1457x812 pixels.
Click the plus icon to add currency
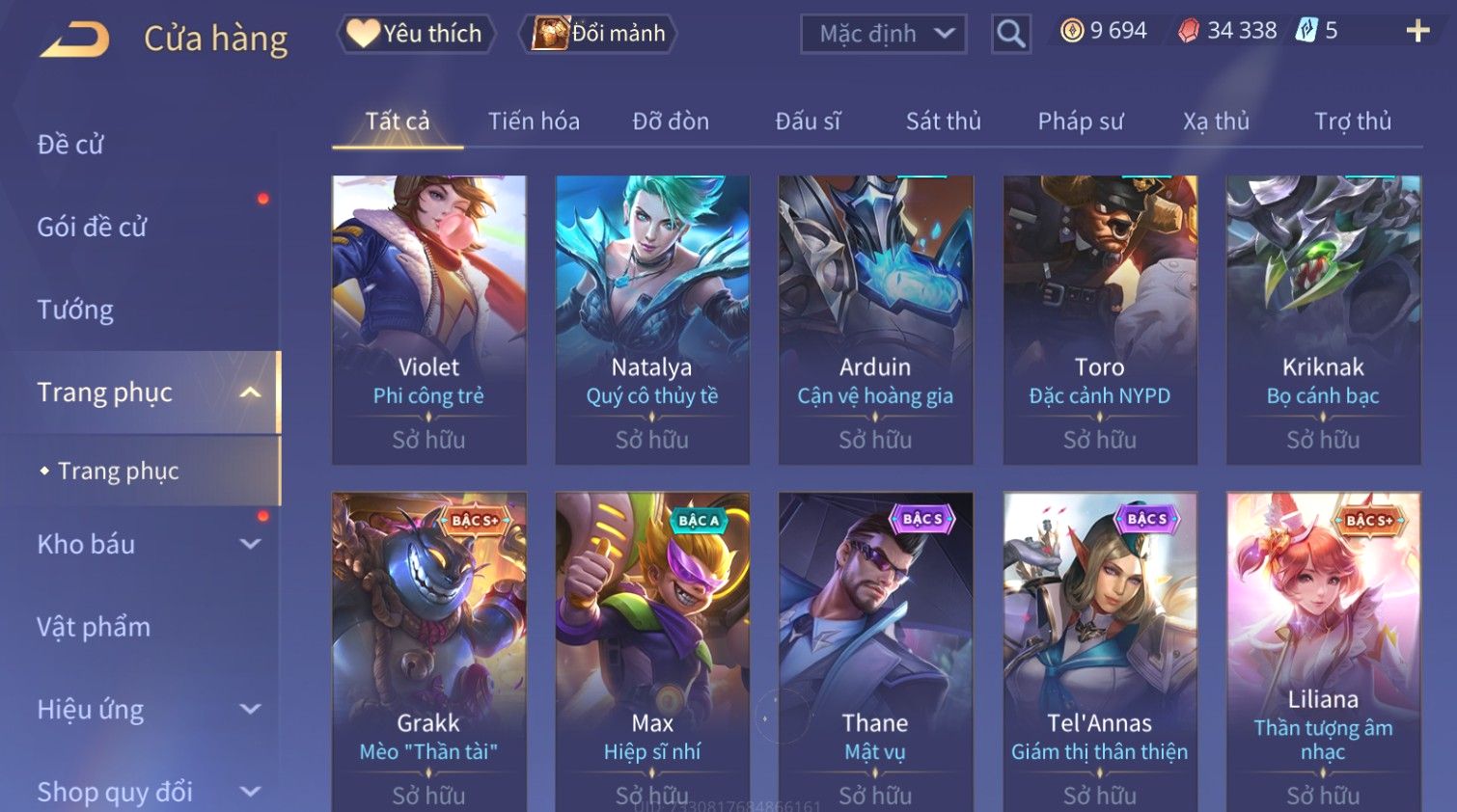coord(1417,32)
